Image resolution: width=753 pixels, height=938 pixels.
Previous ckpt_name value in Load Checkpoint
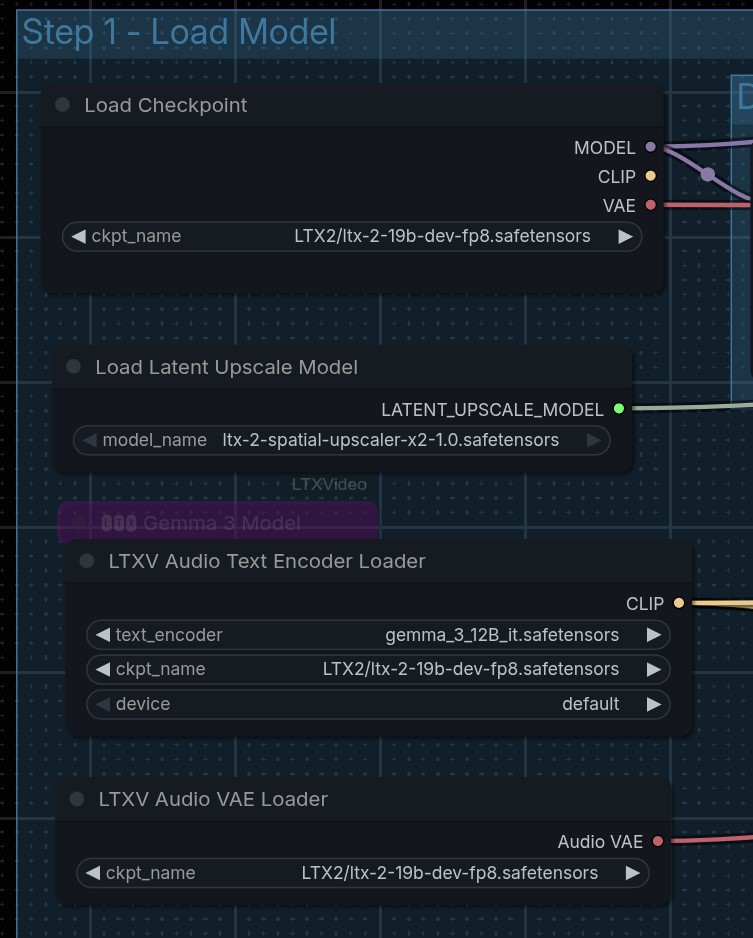(x=78, y=236)
